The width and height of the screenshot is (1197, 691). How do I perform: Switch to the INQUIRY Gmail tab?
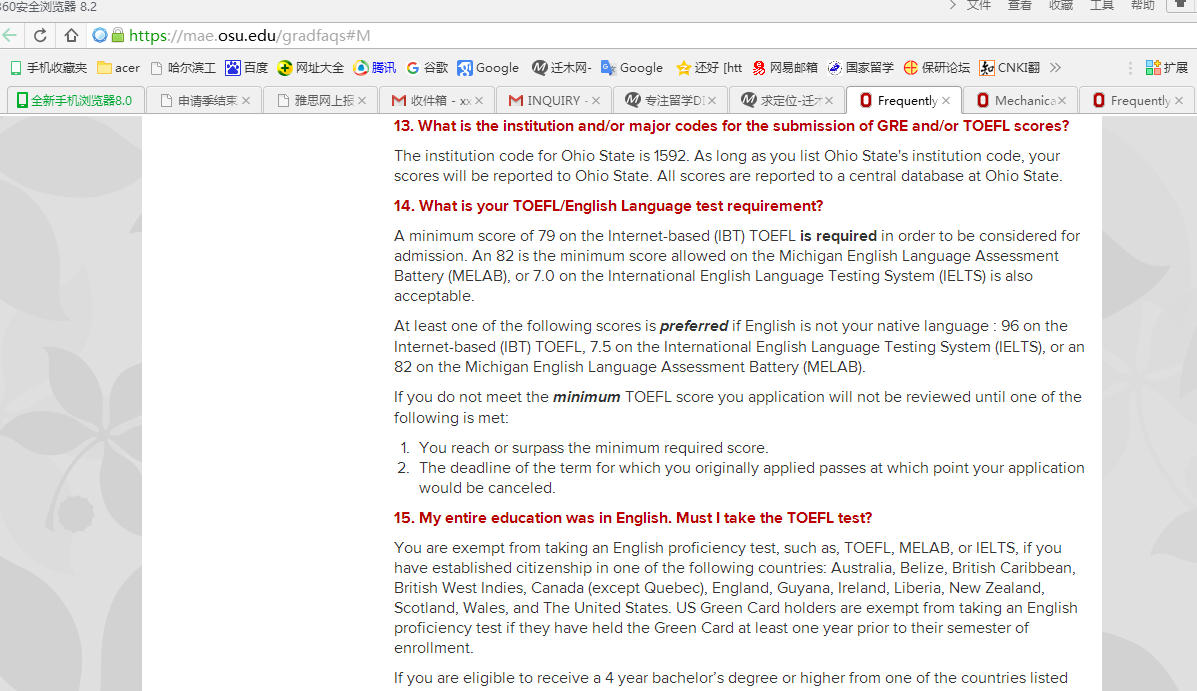click(x=554, y=100)
